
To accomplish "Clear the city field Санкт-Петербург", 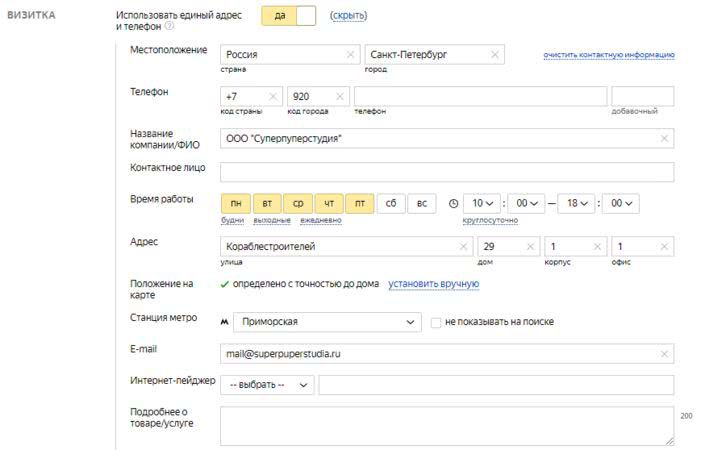I will (494, 55).
